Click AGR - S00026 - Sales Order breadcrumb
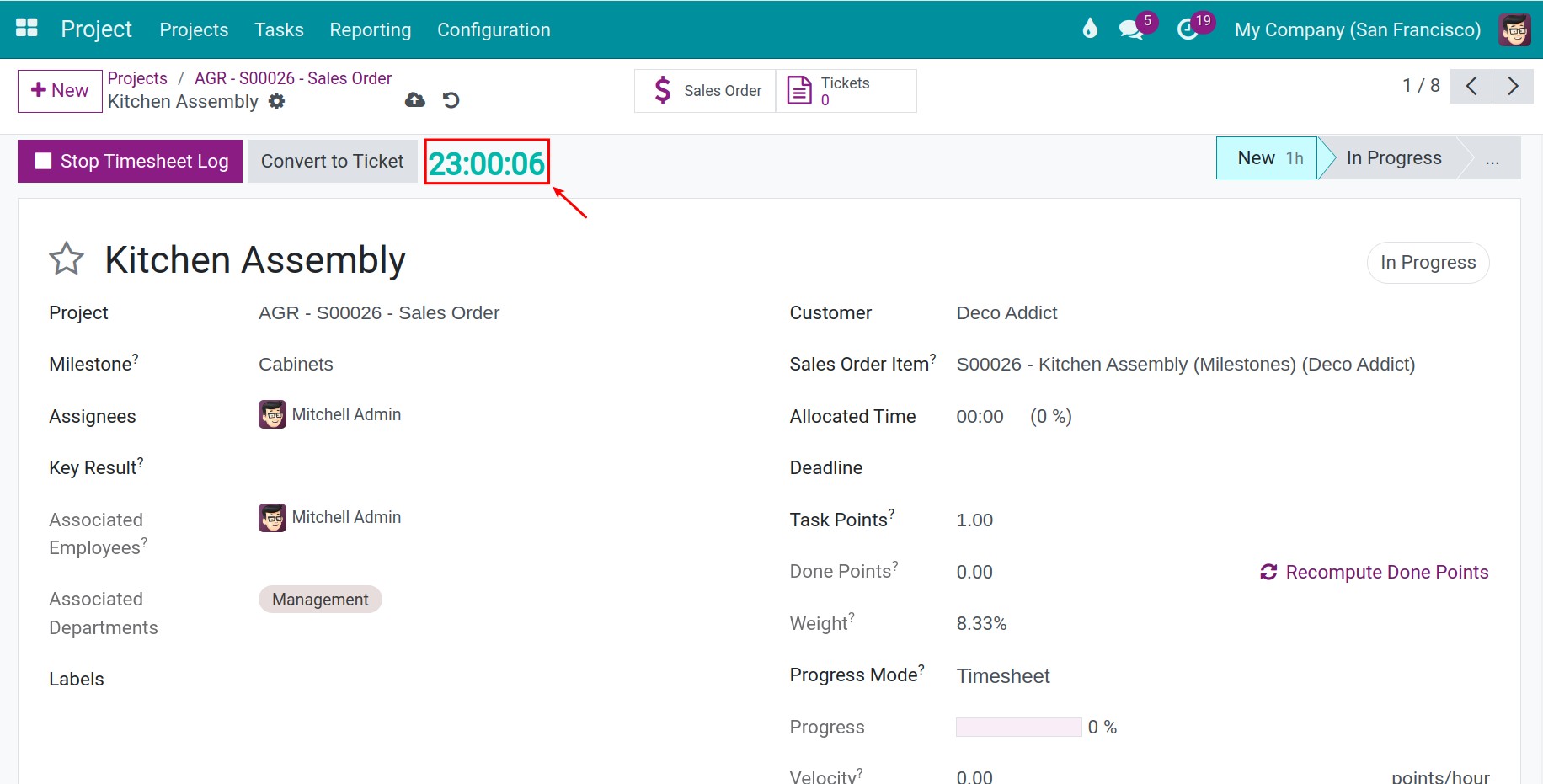Screen dimensions: 1543x784 coord(293,78)
